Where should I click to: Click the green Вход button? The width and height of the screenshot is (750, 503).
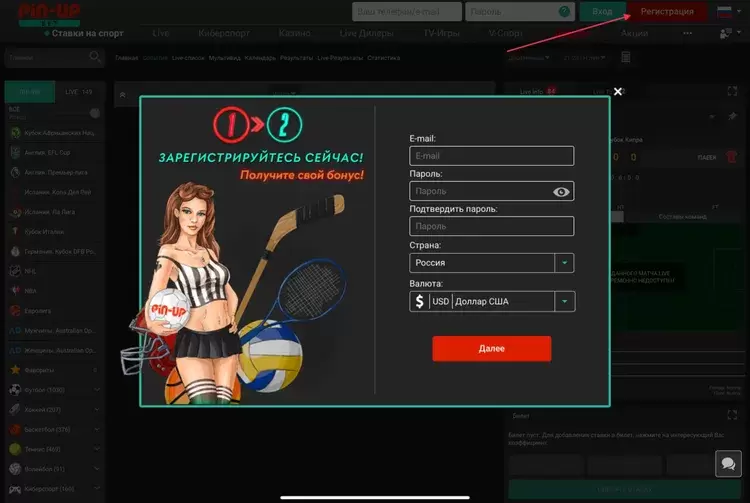point(602,11)
